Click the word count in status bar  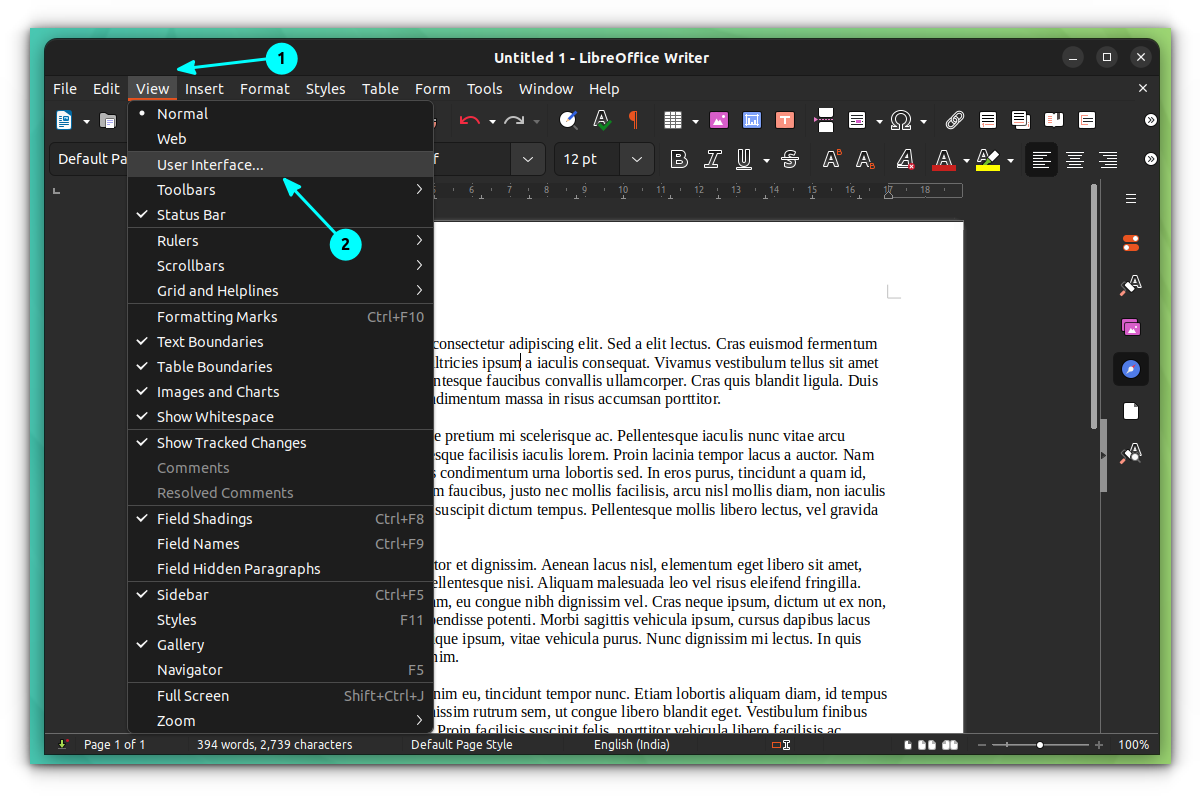(275, 745)
